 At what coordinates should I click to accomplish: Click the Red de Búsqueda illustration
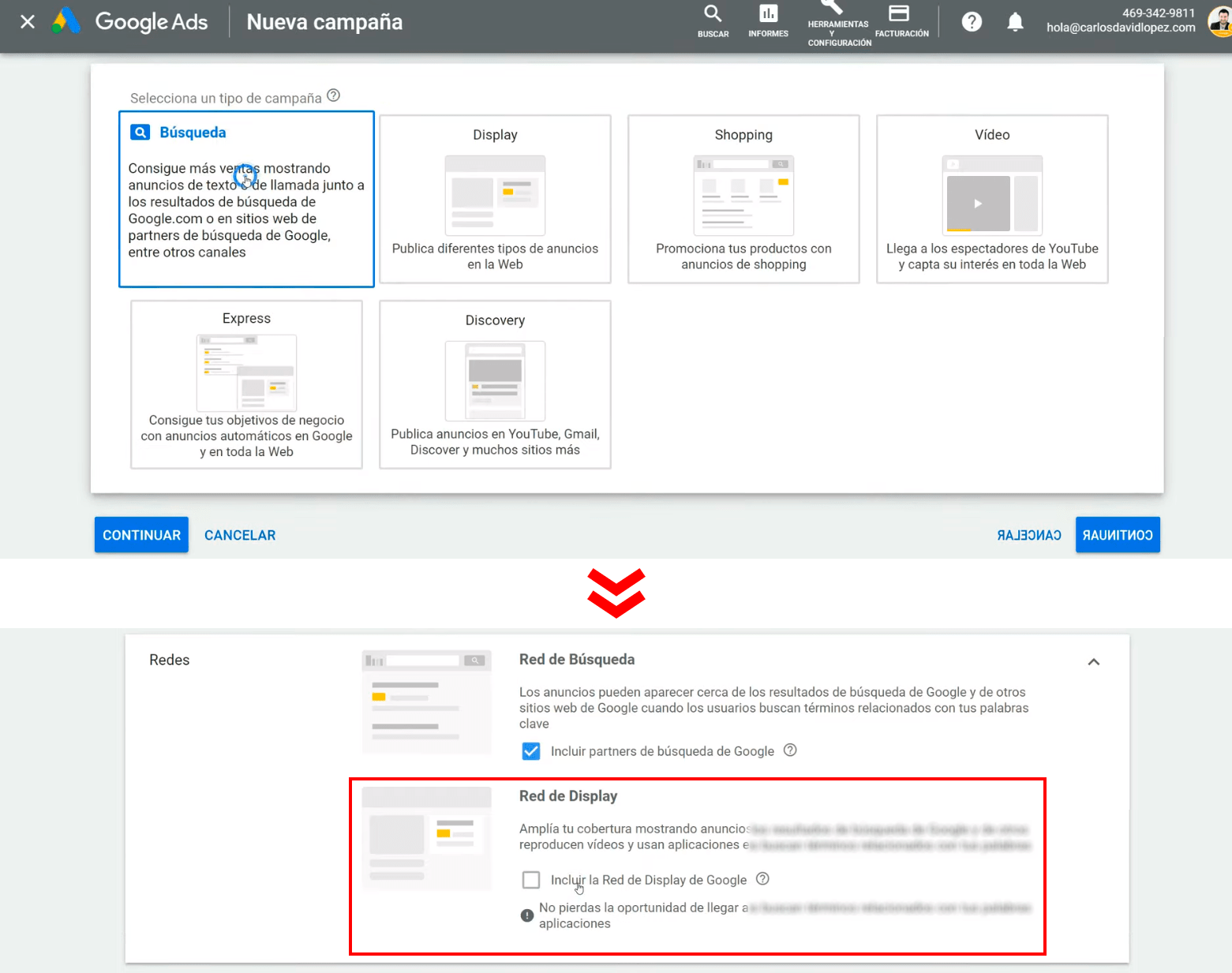(426, 702)
